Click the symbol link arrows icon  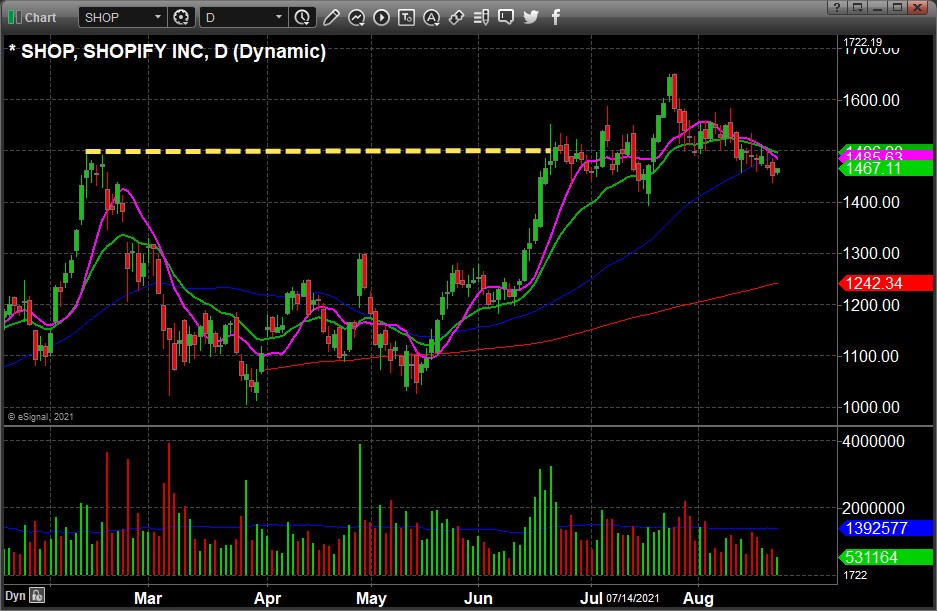(x=457, y=17)
